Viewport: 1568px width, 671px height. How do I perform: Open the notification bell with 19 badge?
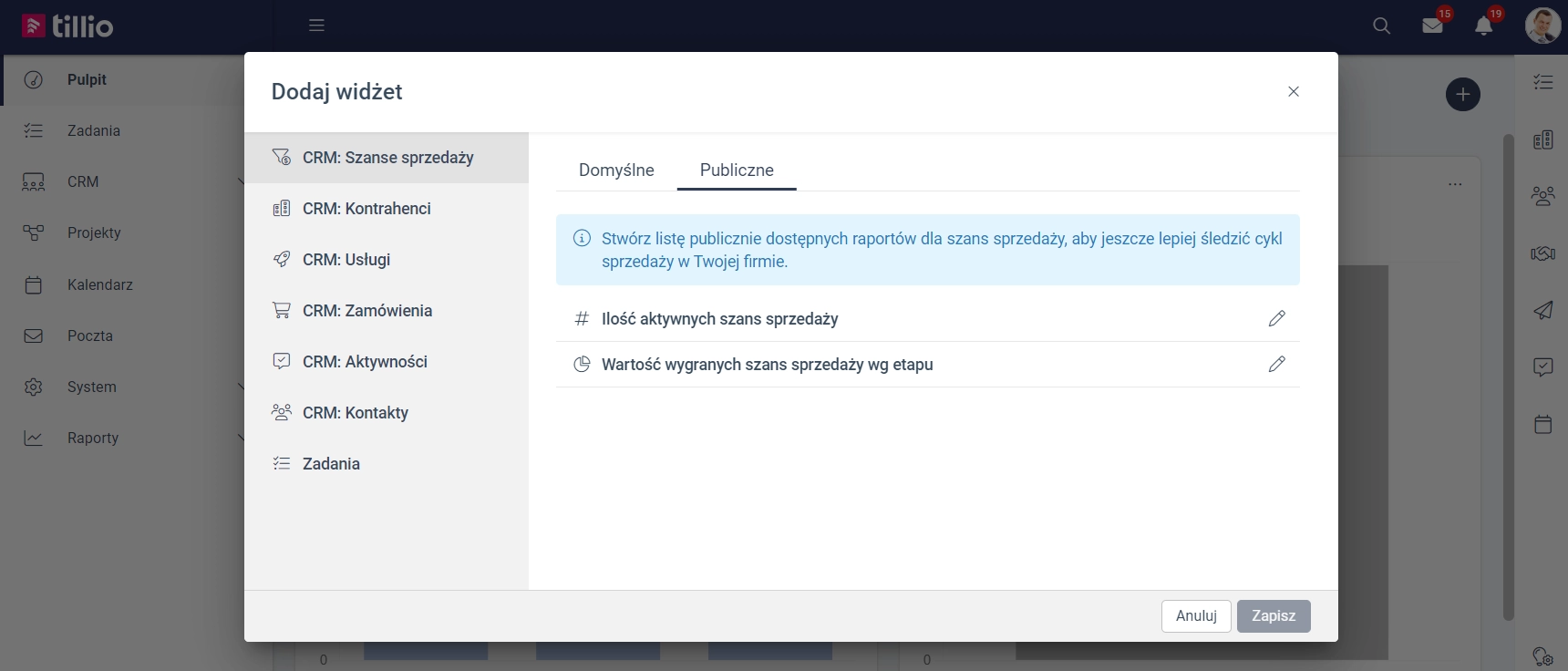[1484, 25]
